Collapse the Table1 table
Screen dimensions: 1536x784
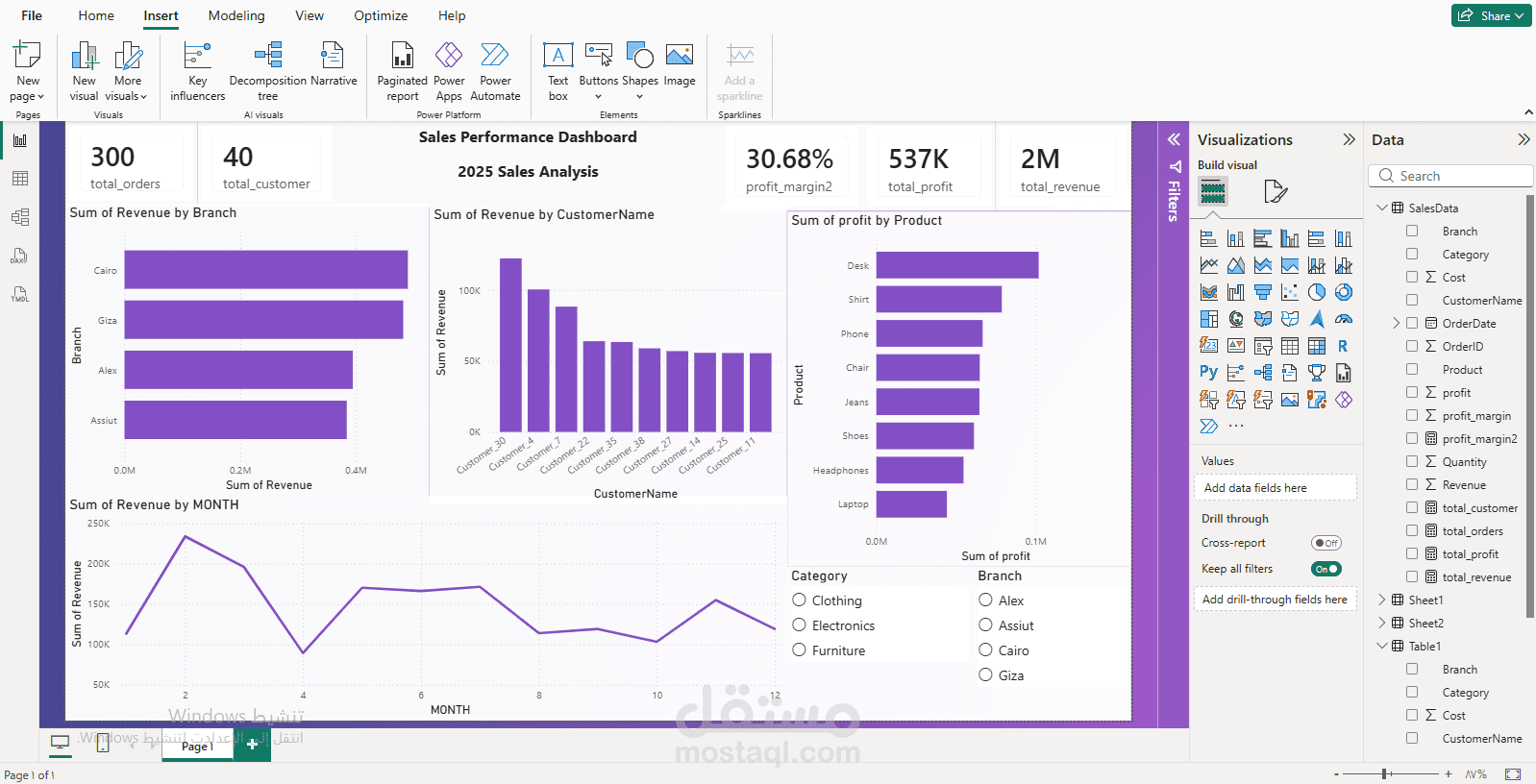1382,646
